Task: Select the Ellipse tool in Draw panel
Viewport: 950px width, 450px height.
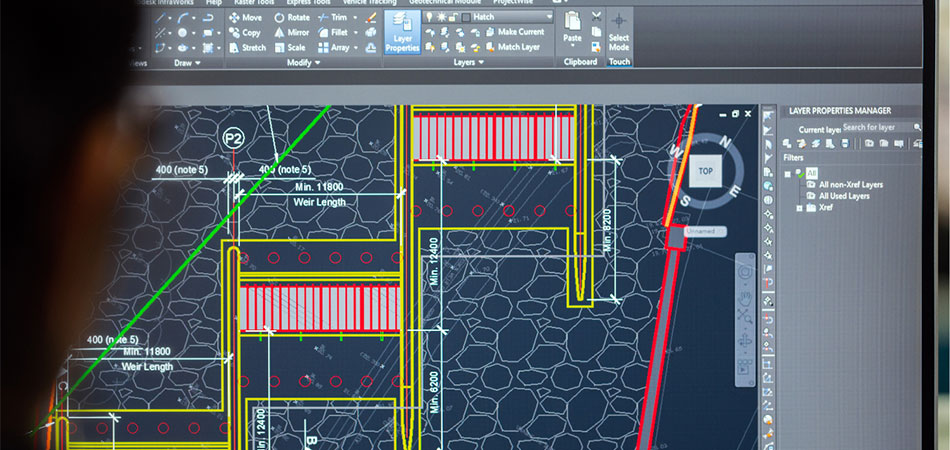Action: tap(183, 48)
